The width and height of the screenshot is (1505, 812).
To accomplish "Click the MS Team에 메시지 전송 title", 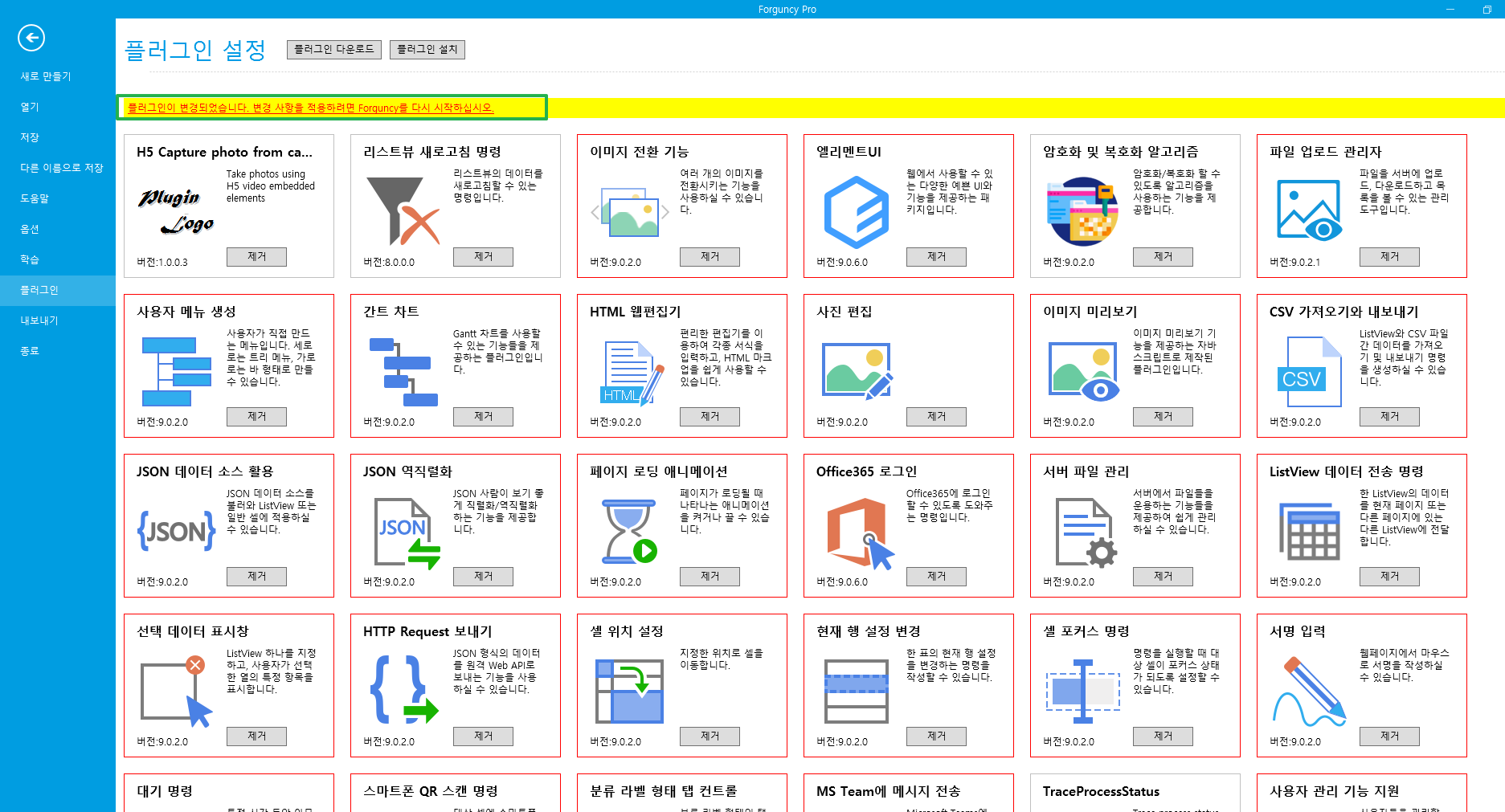I will [888, 791].
